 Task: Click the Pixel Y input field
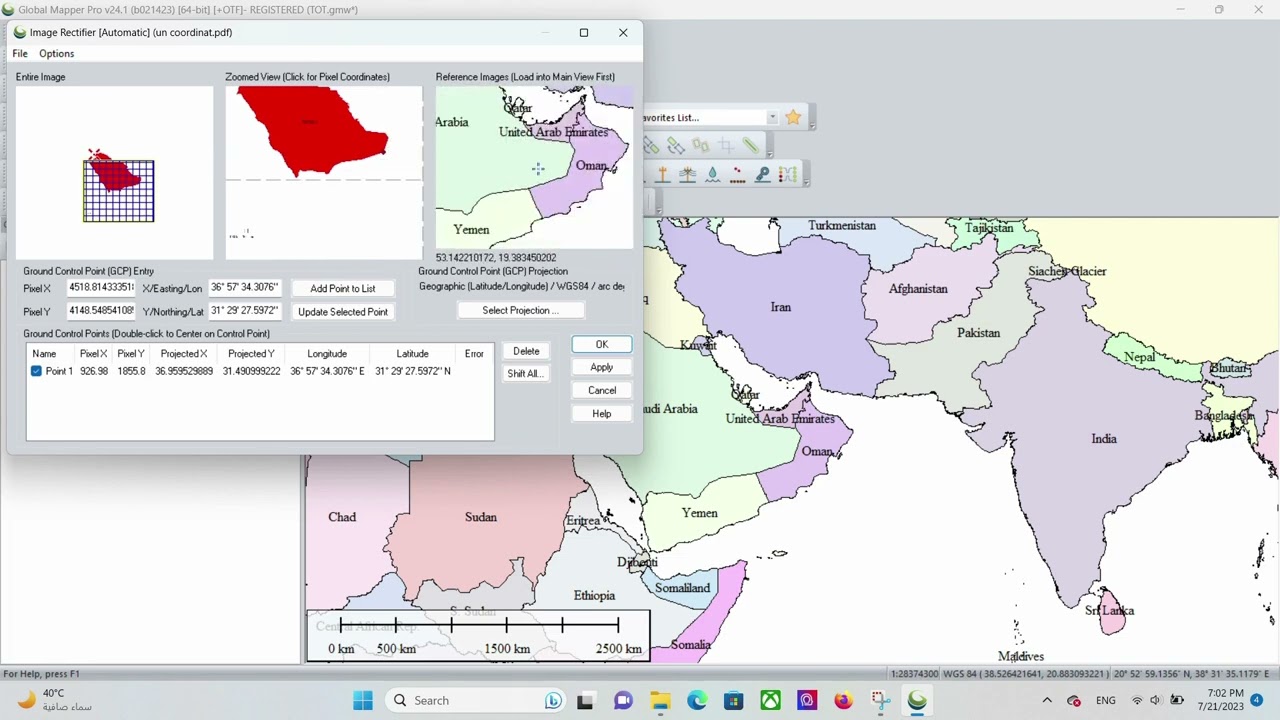pos(100,311)
